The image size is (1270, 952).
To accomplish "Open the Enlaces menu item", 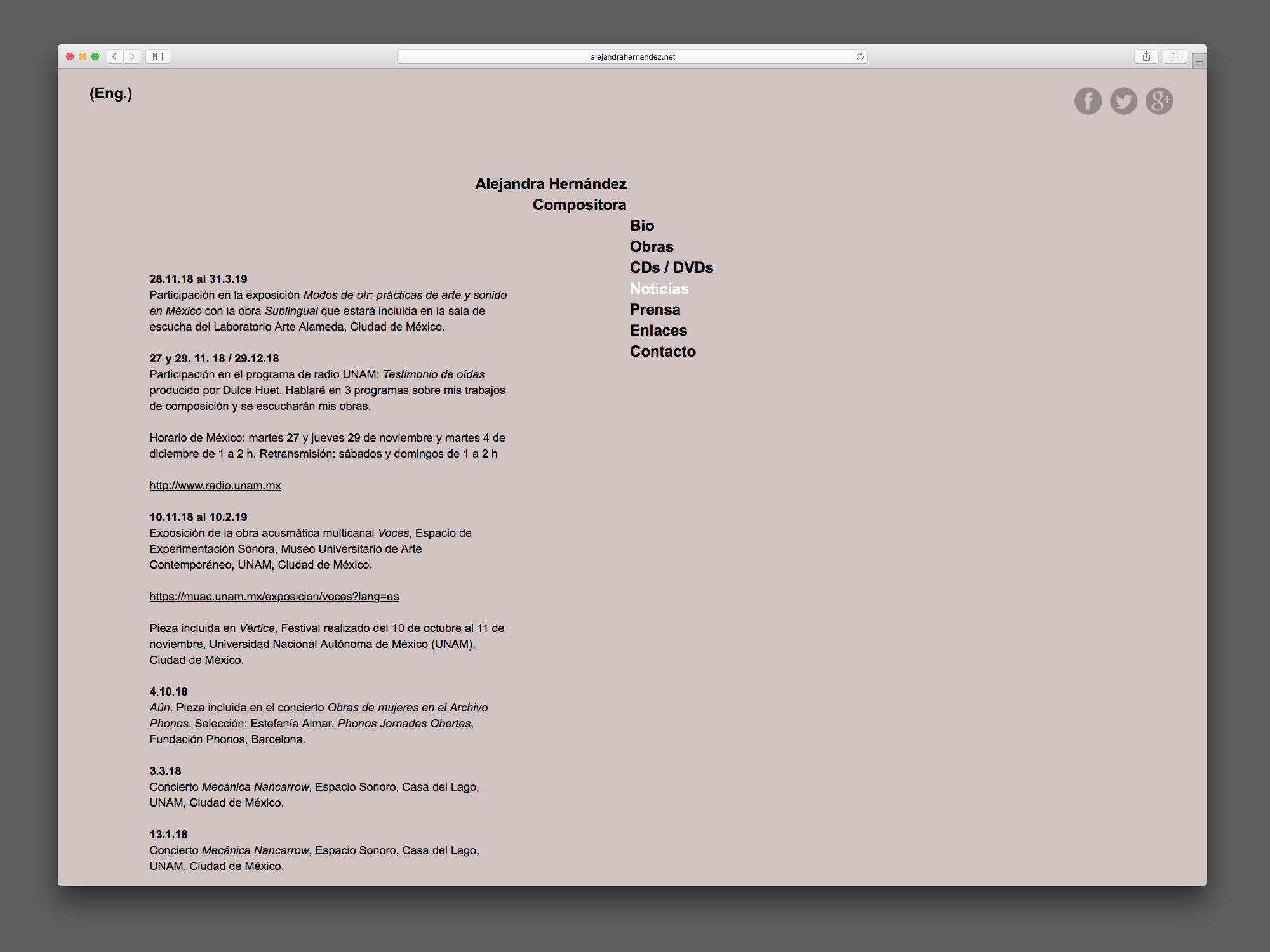I will (658, 331).
